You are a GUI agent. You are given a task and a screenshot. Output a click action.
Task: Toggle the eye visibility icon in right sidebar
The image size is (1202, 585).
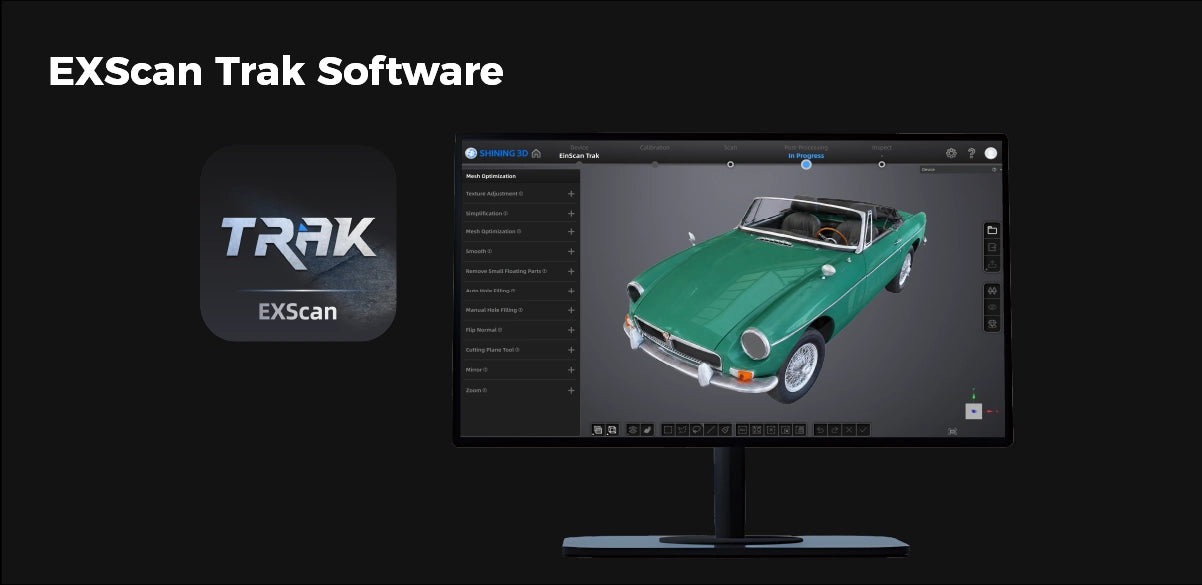coord(992,307)
